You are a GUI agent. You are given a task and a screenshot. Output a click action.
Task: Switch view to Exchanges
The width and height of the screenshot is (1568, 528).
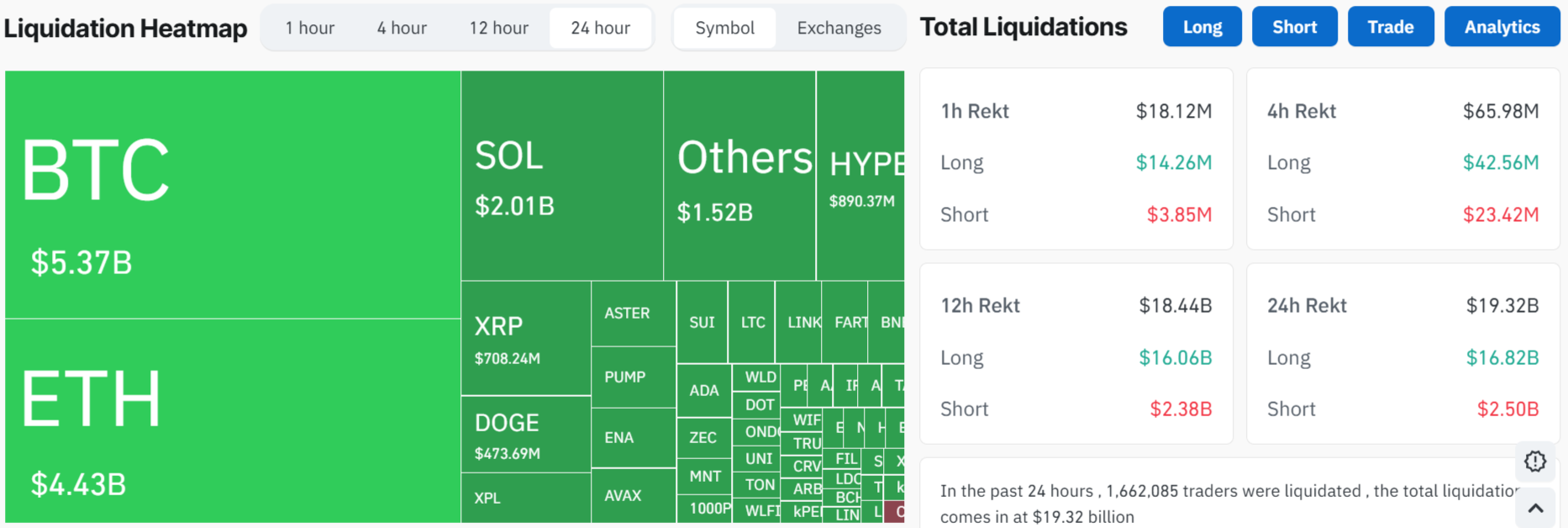pos(839,28)
